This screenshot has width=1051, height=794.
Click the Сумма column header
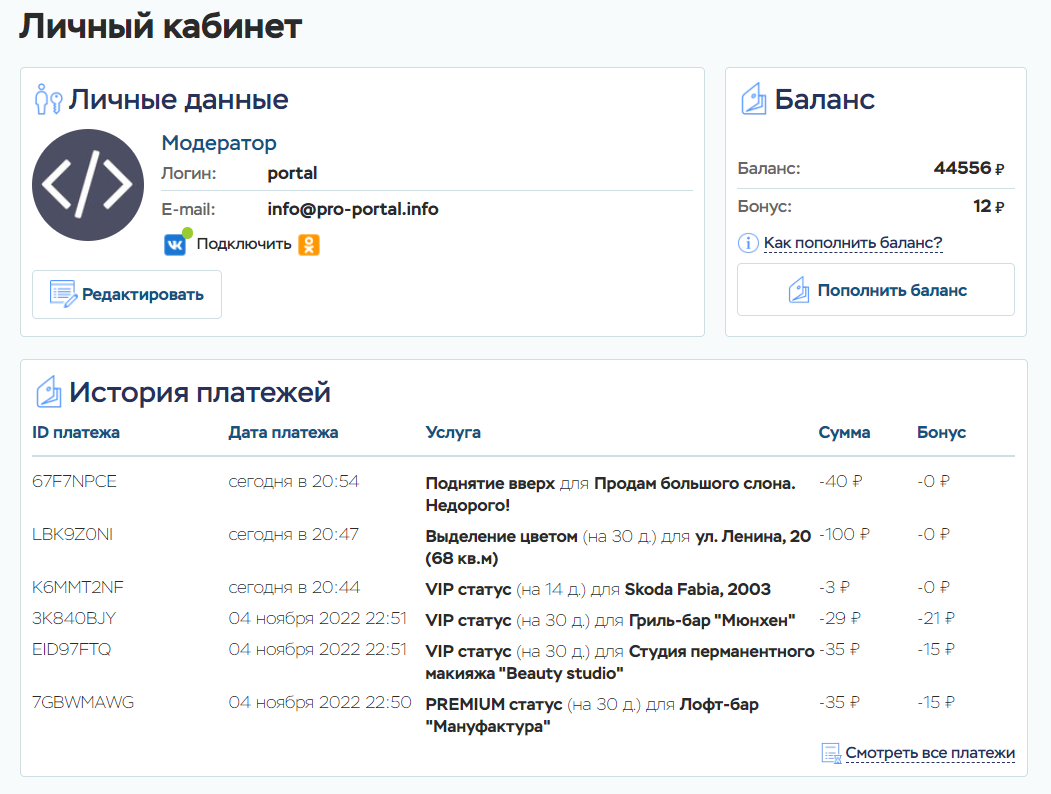click(x=844, y=433)
